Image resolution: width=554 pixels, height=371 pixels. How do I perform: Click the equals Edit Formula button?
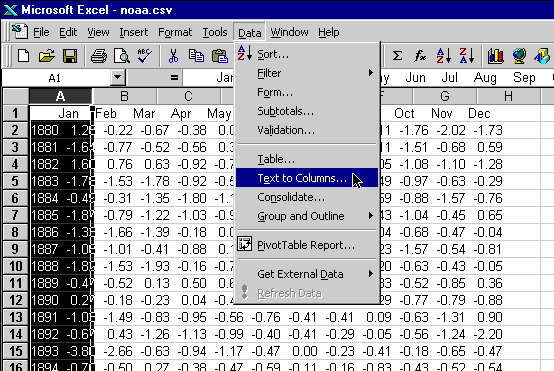tap(174, 77)
